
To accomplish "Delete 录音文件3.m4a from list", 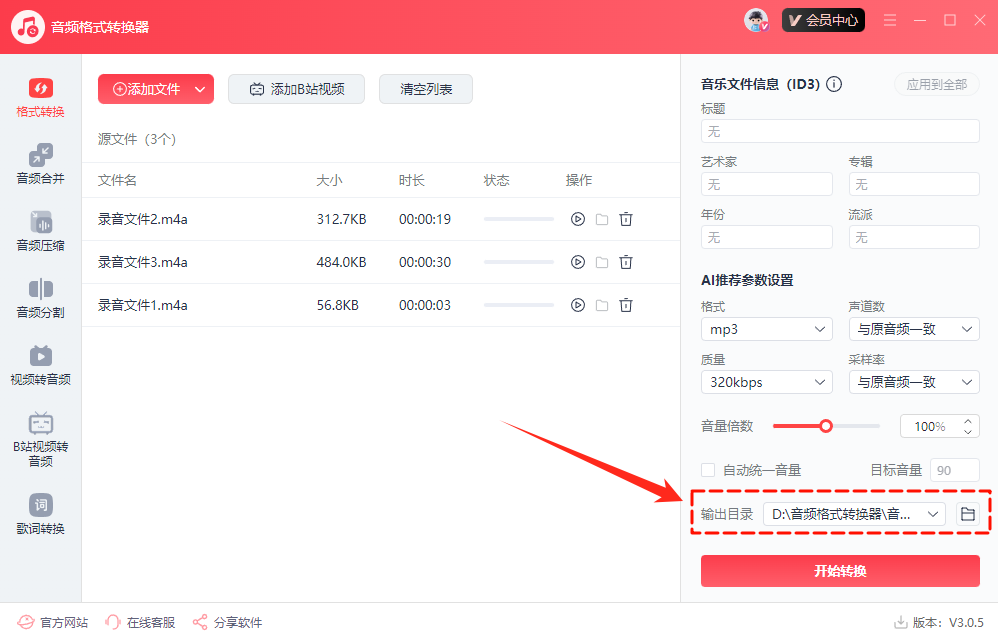I will [626, 262].
